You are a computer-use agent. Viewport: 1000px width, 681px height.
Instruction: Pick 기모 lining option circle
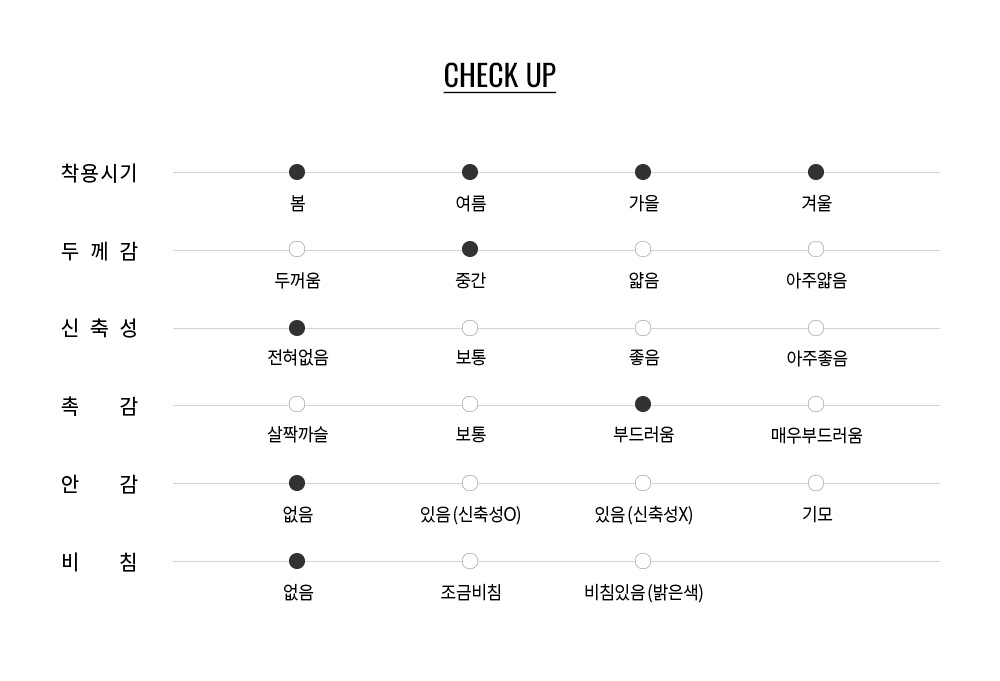pos(816,483)
